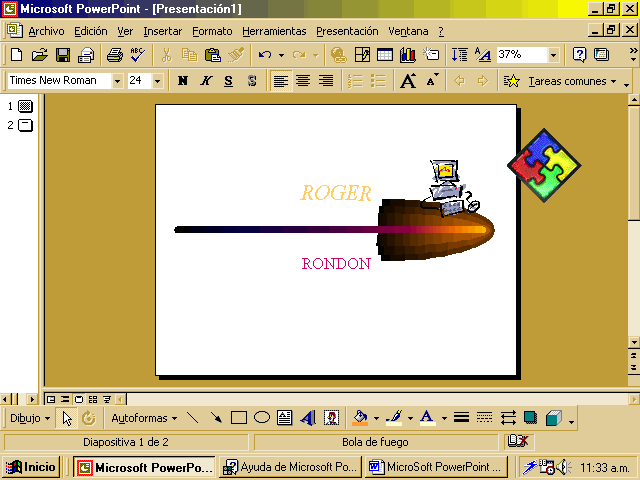640x480 pixels.
Task: Expand fill color dropdown arrow
Action: tap(376, 418)
